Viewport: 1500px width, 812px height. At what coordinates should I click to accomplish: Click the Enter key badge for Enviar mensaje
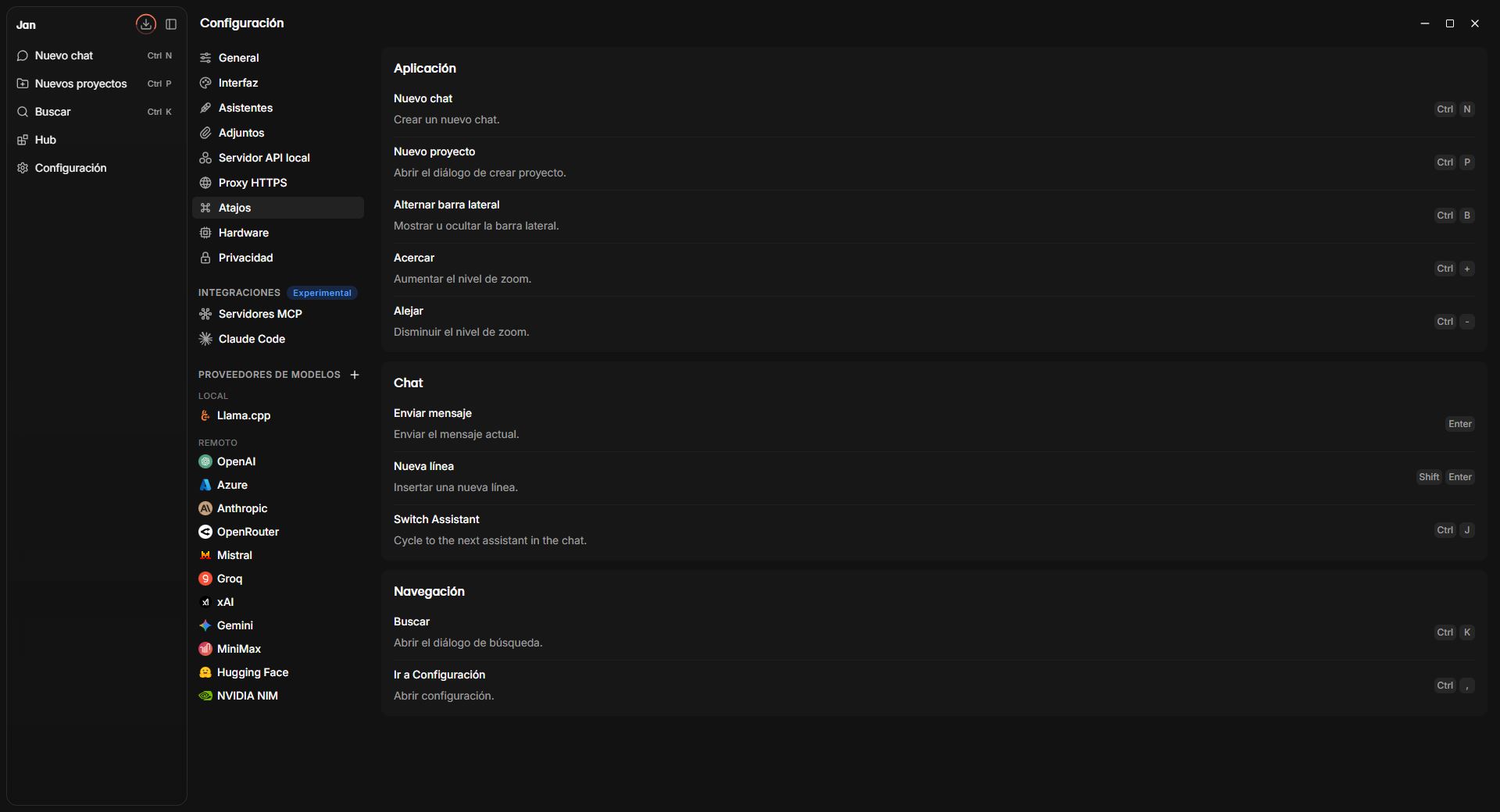coord(1459,424)
